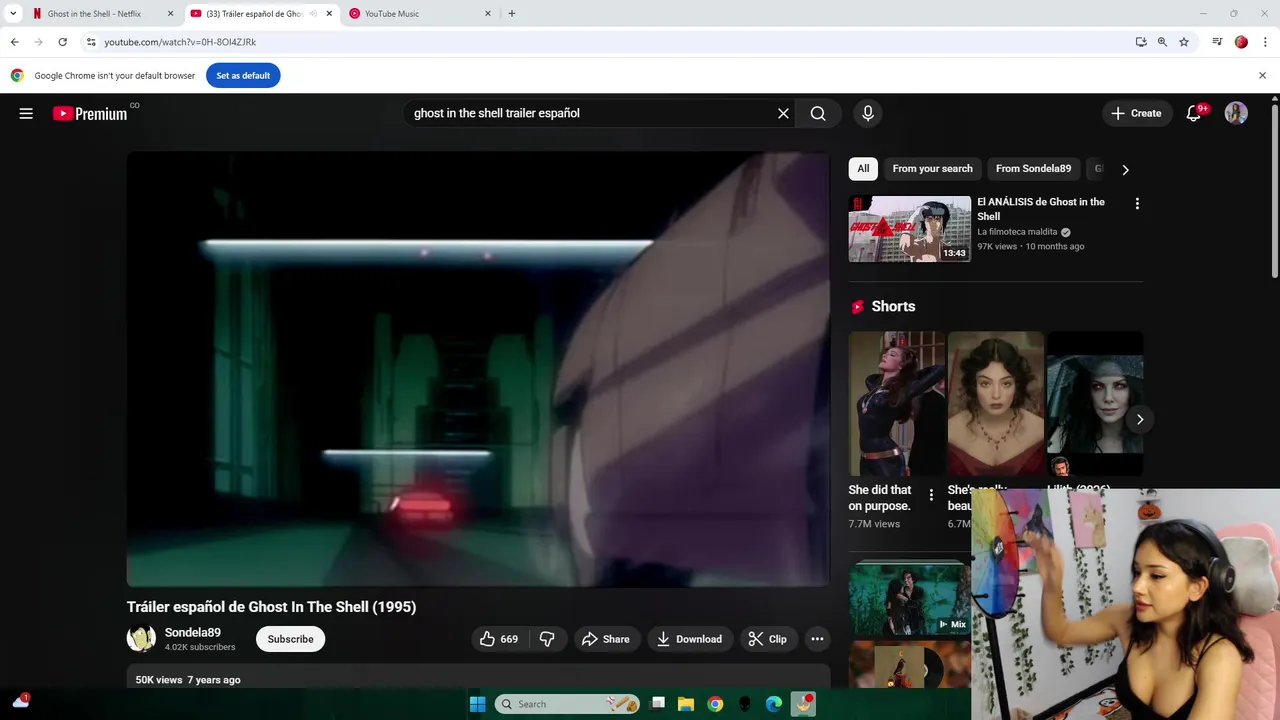Close the YouTube Music tab
Image resolution: width=1280 pixels, height=720 pixels.
click(488, 14)
